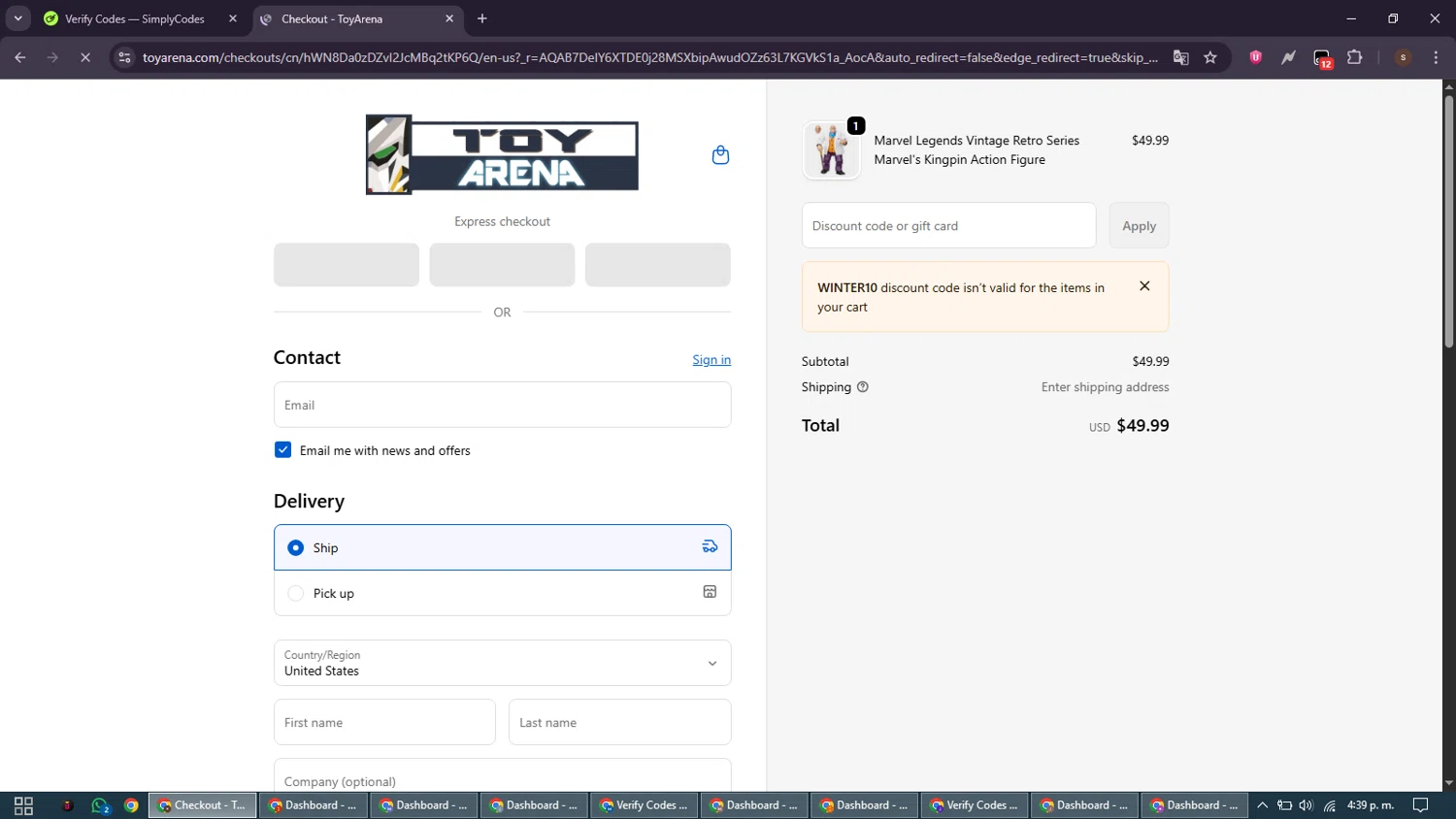1456x819 pixels.
Task: Open the first Dashboard taskbar window
Action: (x=313, y=805)
